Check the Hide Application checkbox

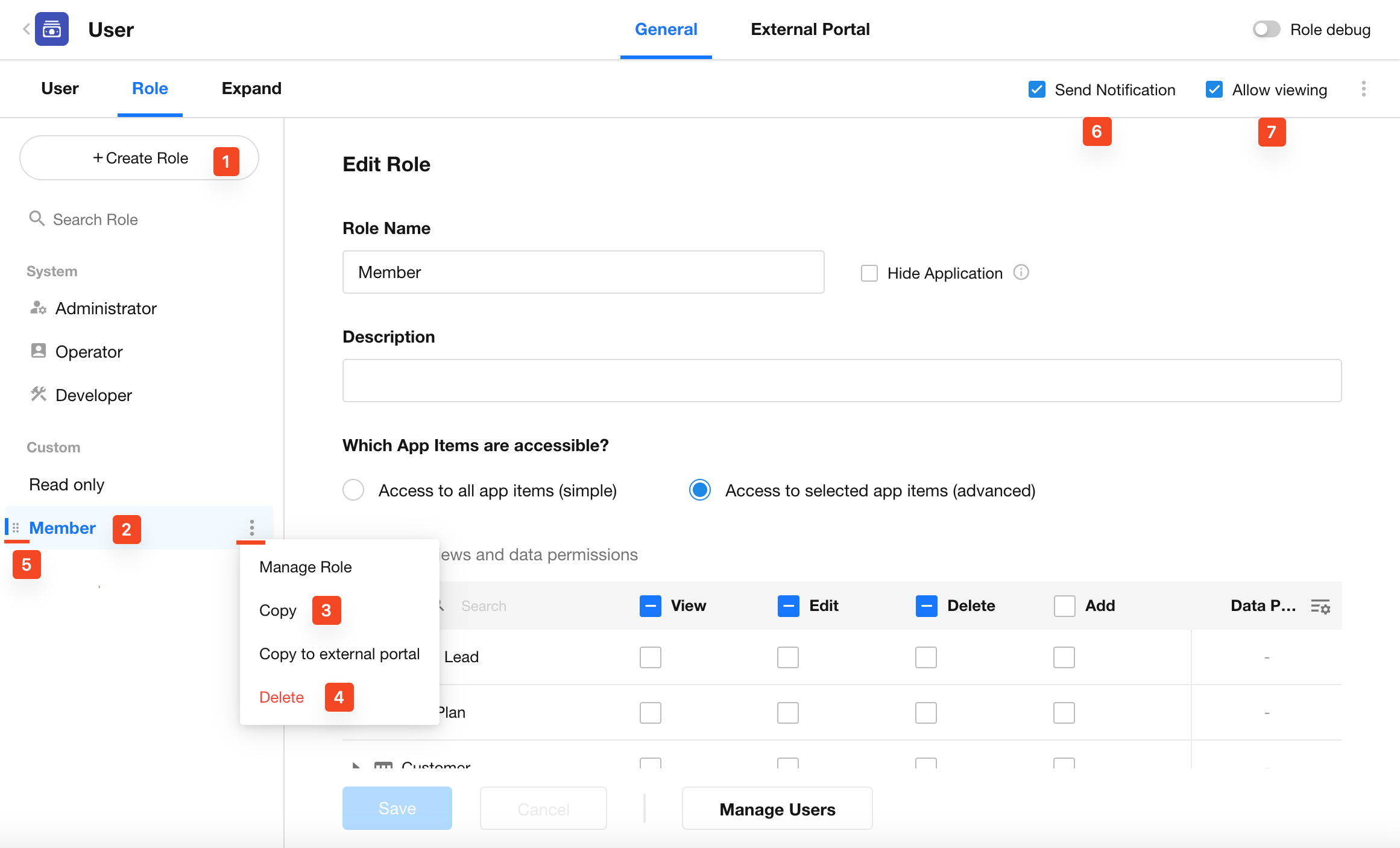click(869, 273)
